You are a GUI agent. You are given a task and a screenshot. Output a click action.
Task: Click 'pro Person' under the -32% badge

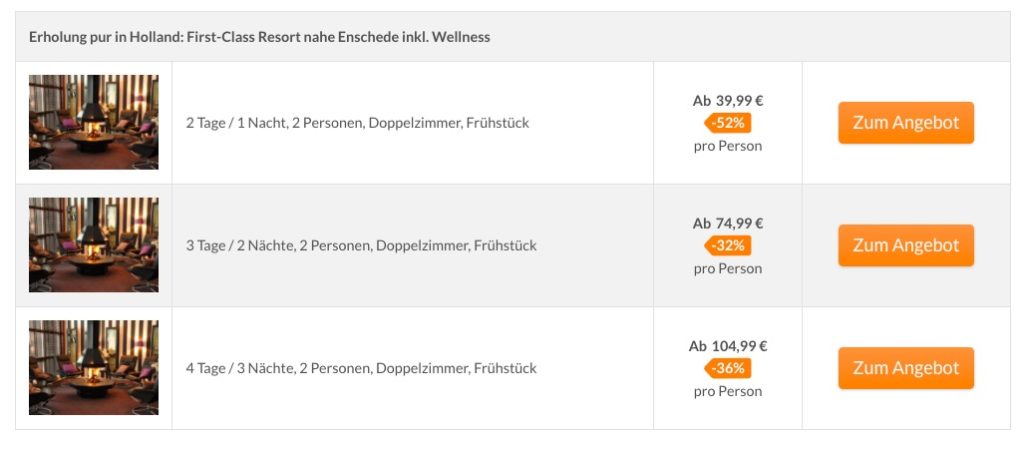pyautogui.click(x=728, y=269)
